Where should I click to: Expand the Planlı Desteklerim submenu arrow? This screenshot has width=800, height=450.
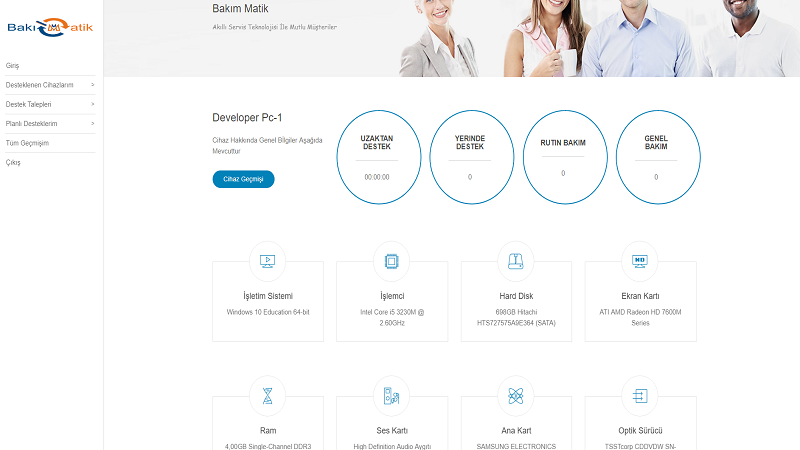(93, 123)
